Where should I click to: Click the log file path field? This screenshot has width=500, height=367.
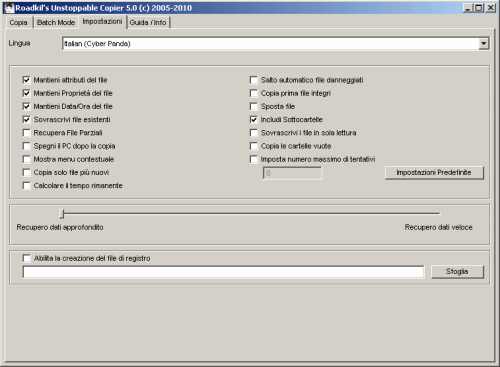[x=223, y=272]
